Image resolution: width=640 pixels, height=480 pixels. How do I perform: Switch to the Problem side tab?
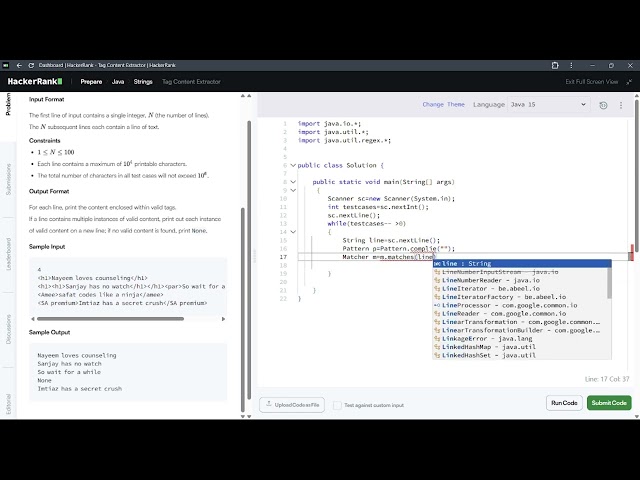click(x=8, y=104)
